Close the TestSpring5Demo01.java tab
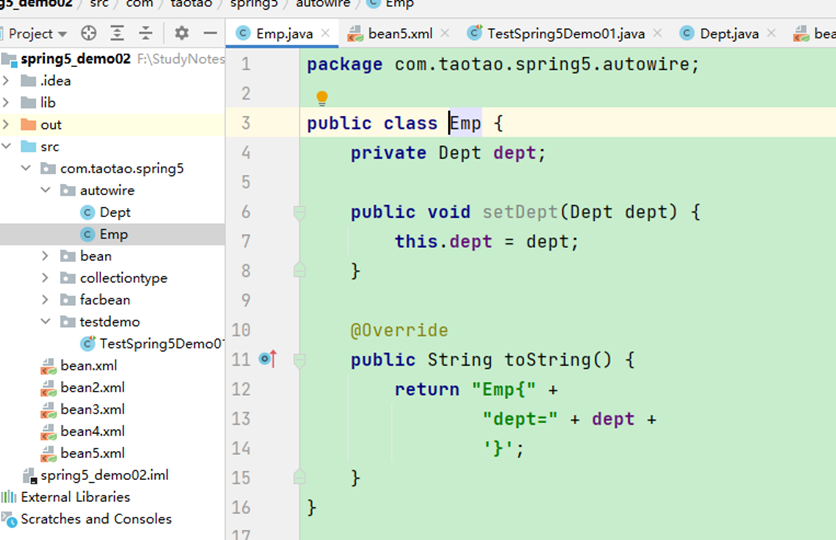This screenshot has width=836, height=540. point(657,34)
